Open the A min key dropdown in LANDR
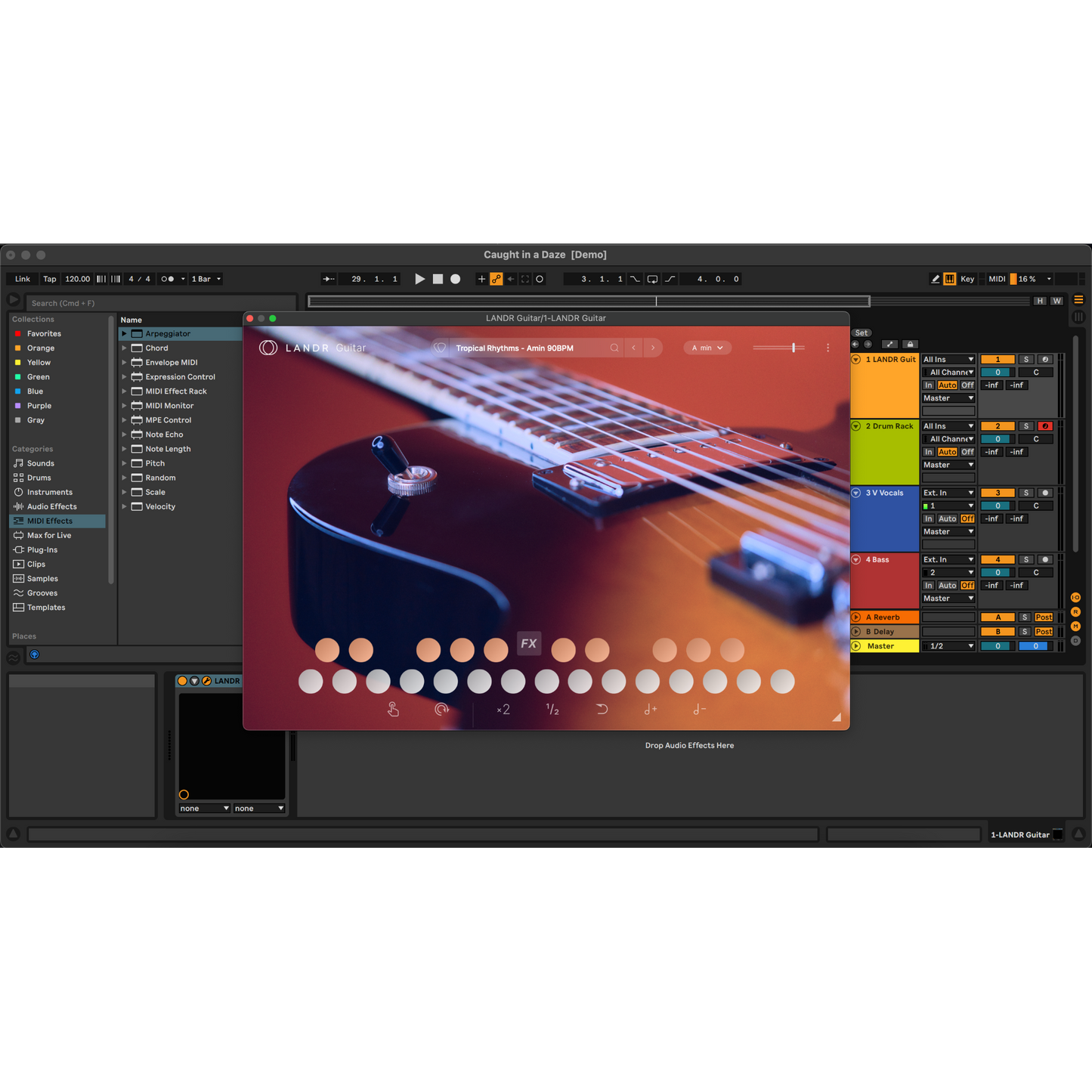 707,348
